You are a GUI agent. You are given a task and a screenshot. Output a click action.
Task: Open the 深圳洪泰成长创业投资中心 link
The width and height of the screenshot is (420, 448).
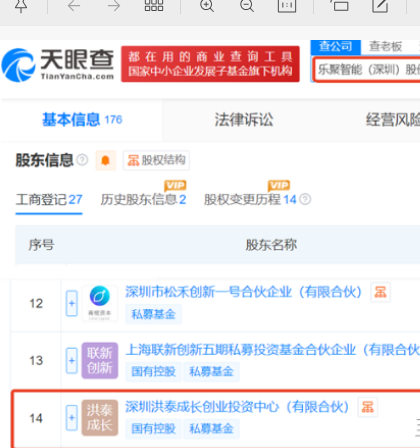pos(237,407)
